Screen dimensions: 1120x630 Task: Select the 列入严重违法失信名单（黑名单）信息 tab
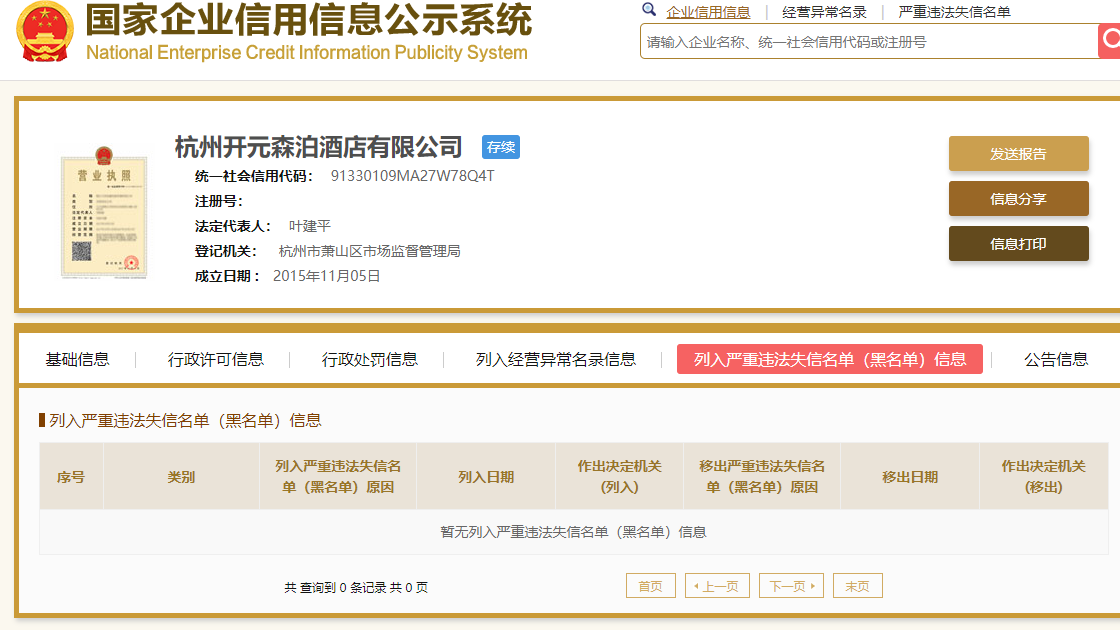click(x=830, y=359)
